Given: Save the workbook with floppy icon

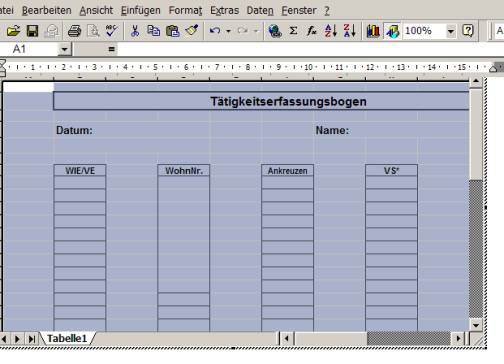Looking at the screenshot, I should pyautogui.click(x=32, y=31).
